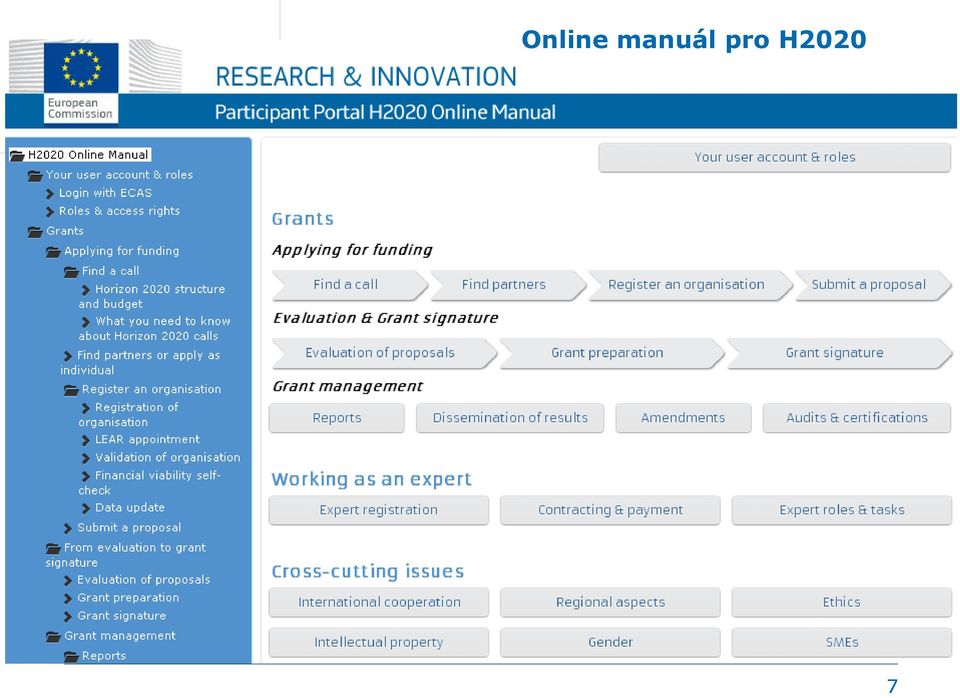Open the Register an organisation step button

(x=689, y=285)
